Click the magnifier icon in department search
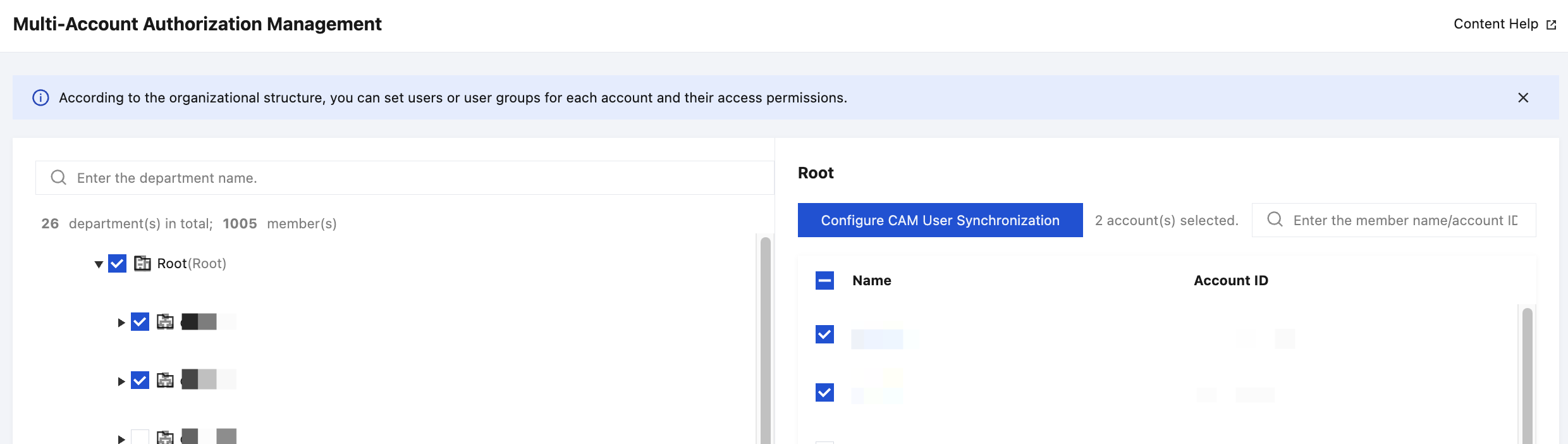 click(59, 177)
